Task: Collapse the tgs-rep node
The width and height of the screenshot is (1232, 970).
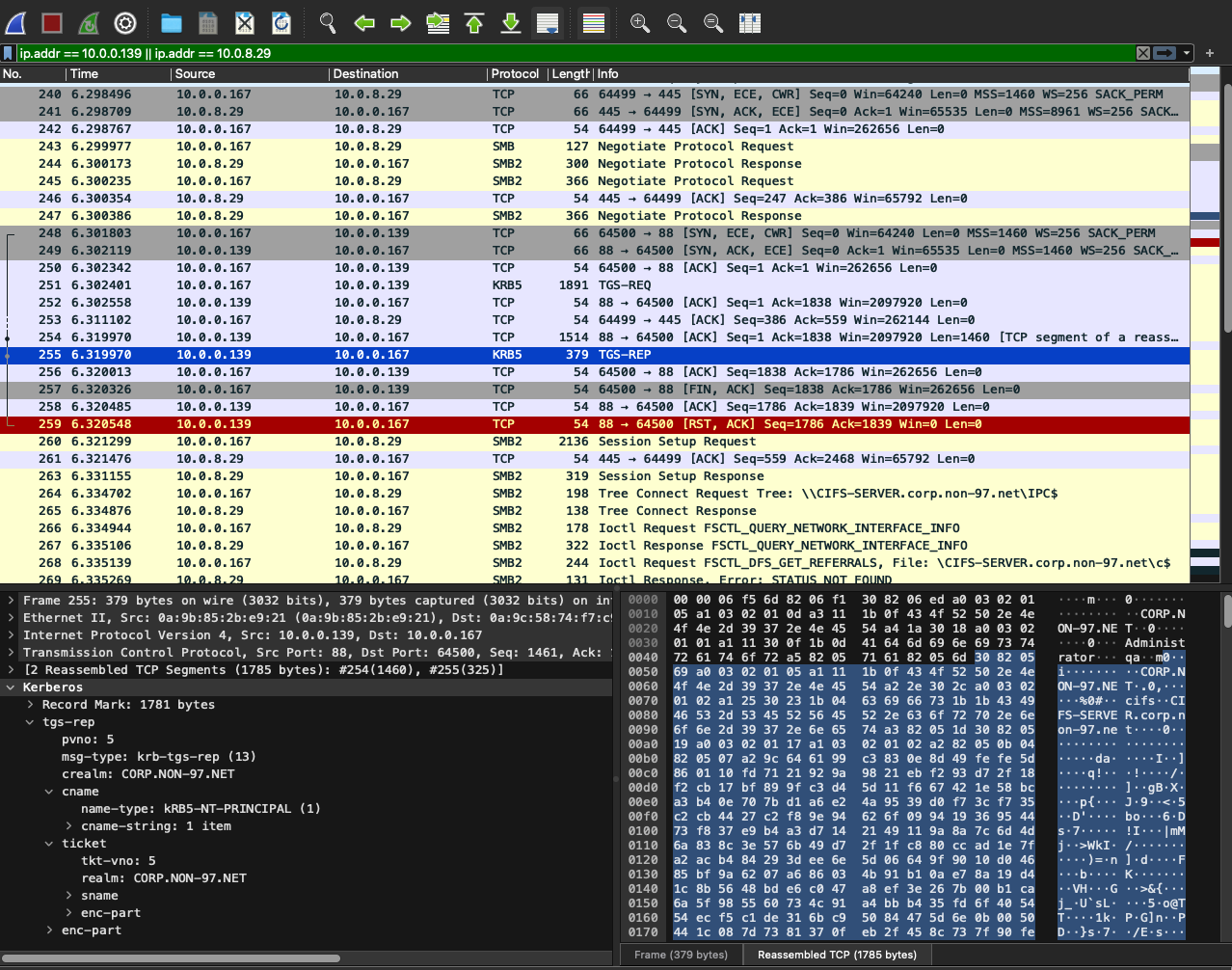Action: click(30, 722)
